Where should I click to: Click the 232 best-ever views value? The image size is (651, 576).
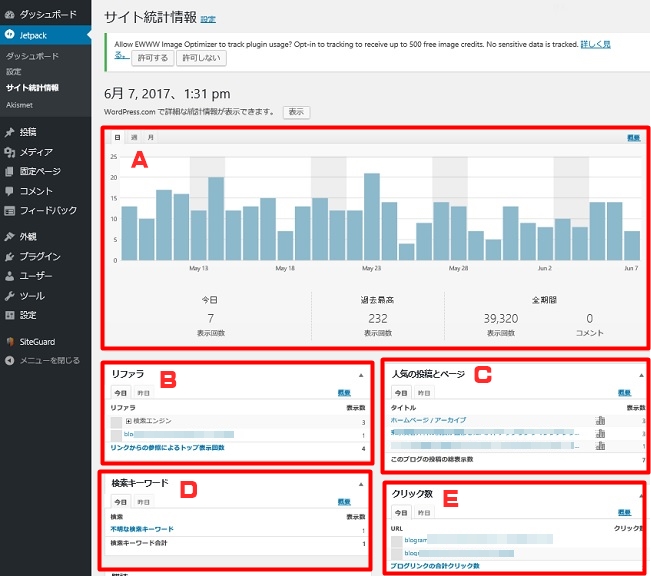pos(378,319)
